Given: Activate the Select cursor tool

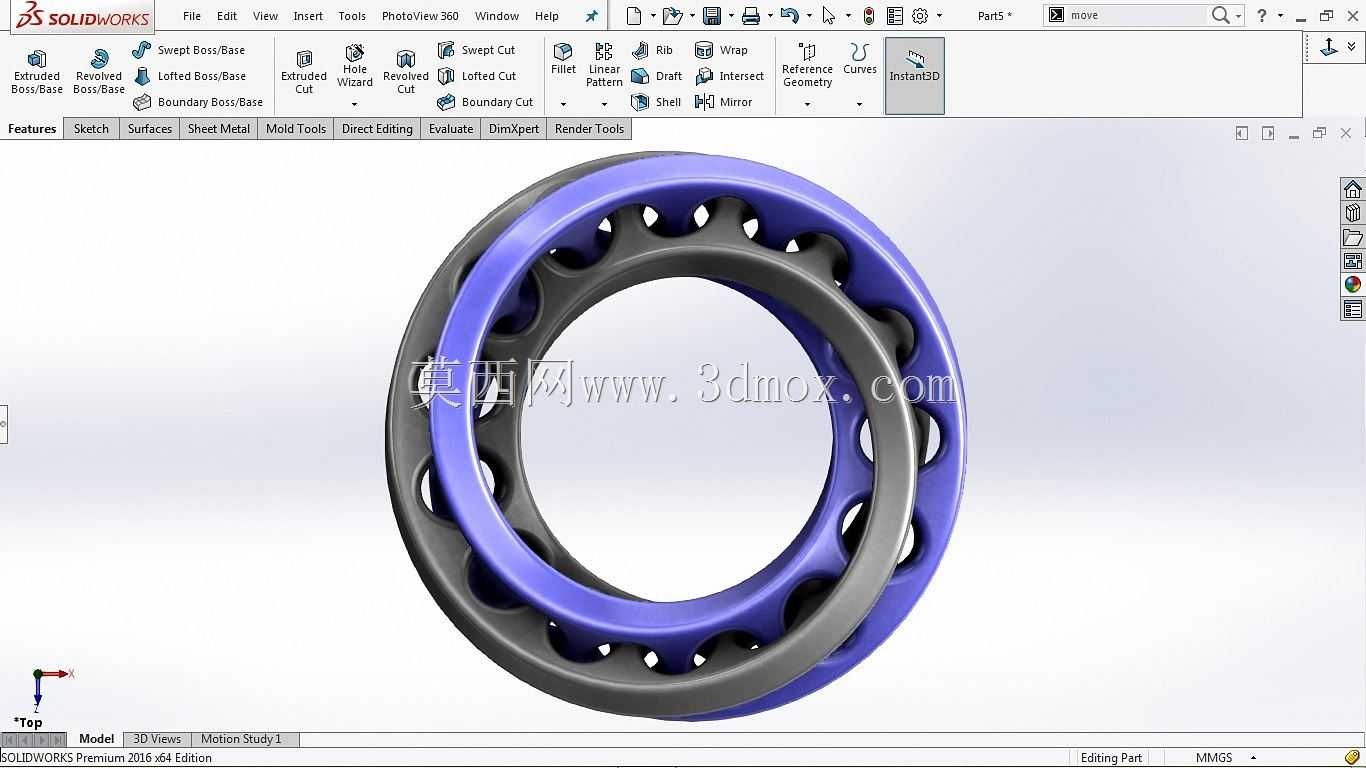Looking at the screenshot, I should [x=829, y=16].
